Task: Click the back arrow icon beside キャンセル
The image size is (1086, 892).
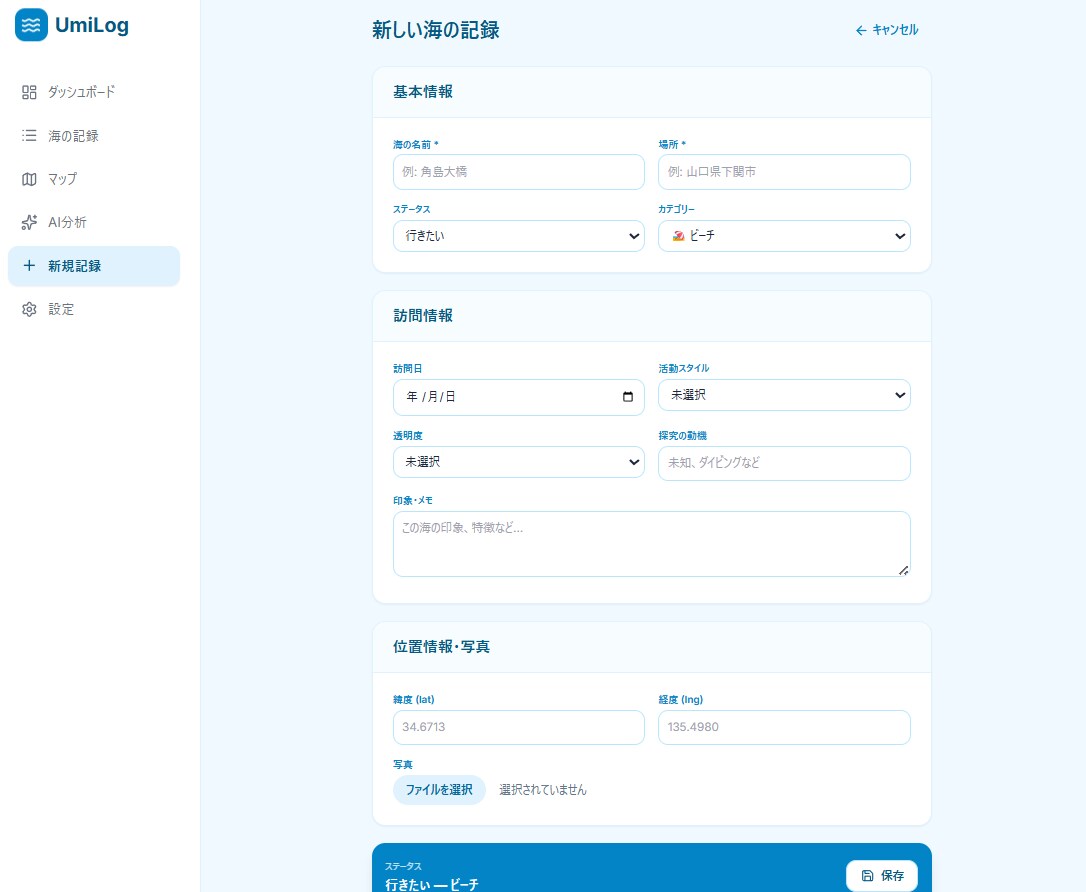Action: coord(861,30)
